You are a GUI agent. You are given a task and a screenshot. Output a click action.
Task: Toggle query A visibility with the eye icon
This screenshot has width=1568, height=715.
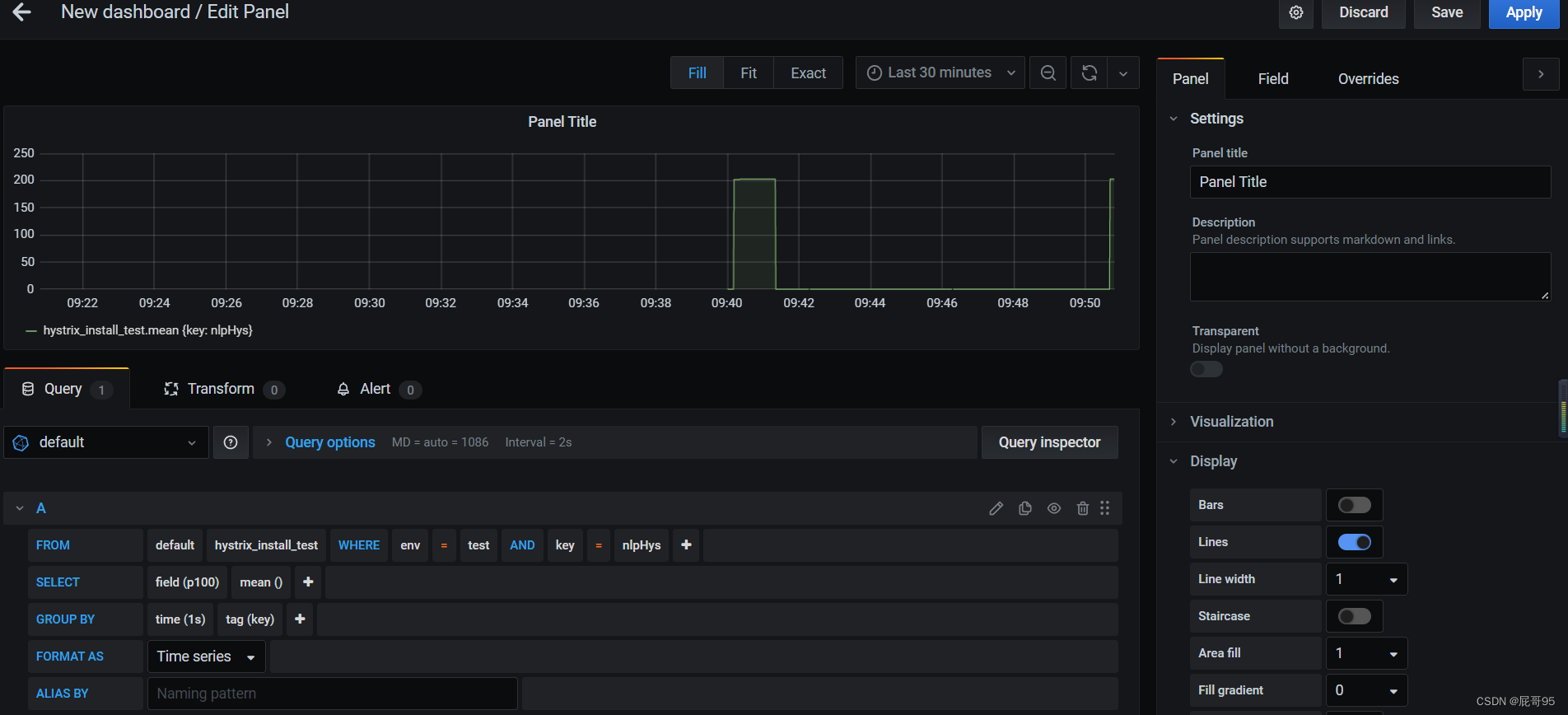(1054, 508)
